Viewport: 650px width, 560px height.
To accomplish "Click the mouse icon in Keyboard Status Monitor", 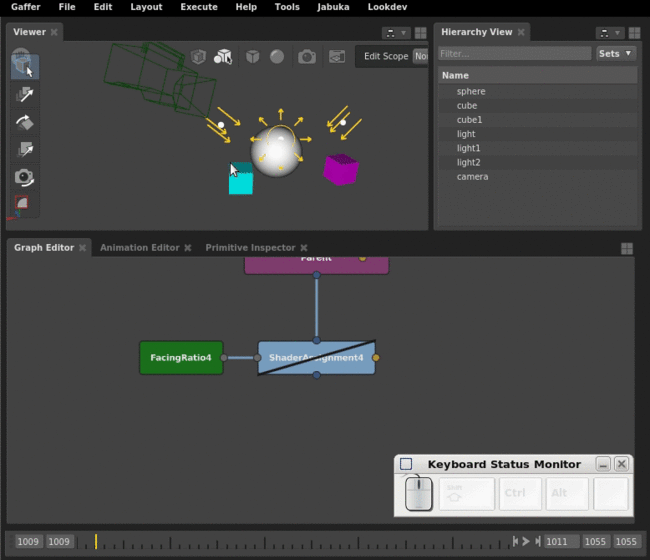I will (x=418, y=493).
